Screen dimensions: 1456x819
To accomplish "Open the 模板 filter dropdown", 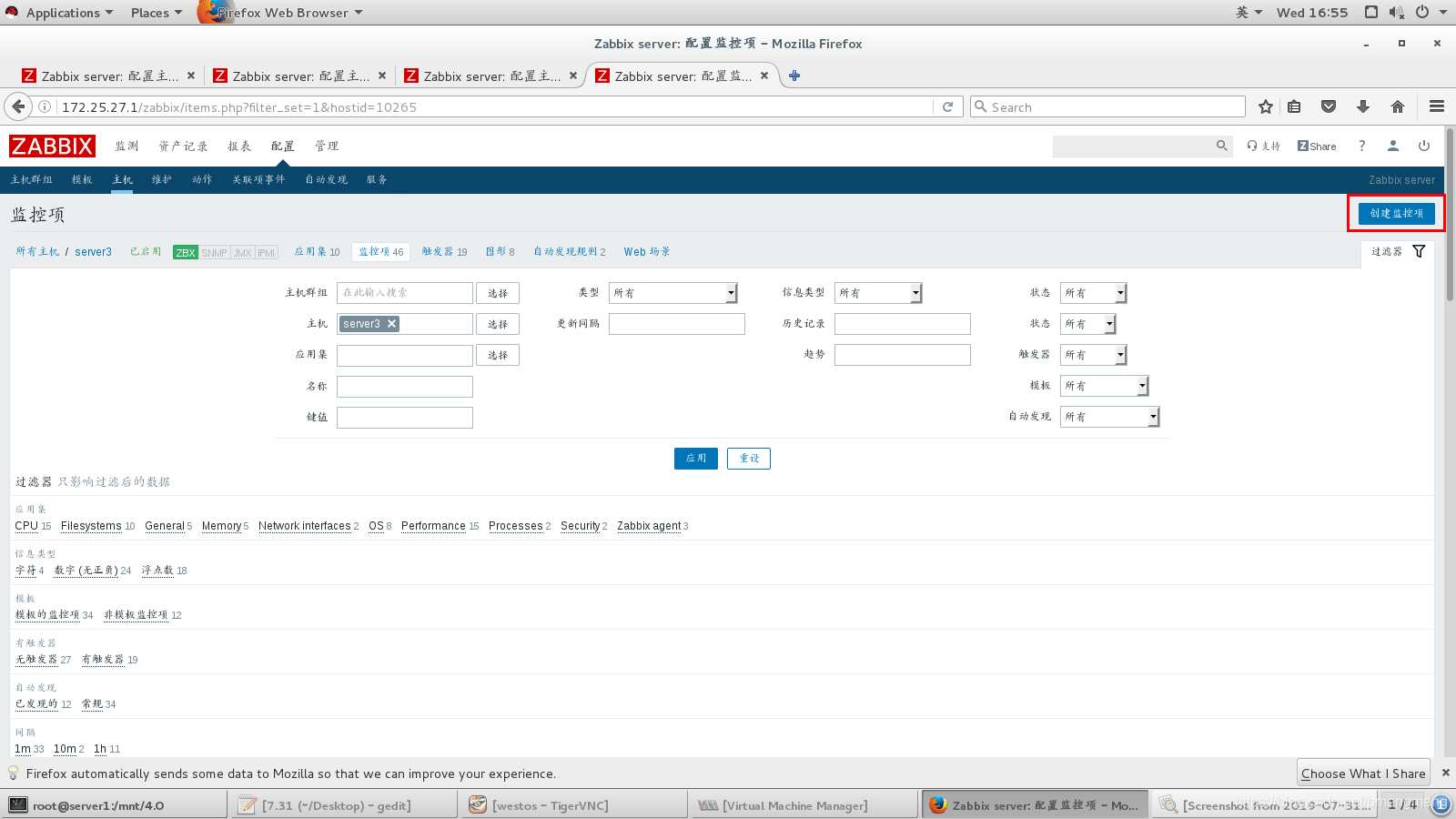I will point(1104,386).
